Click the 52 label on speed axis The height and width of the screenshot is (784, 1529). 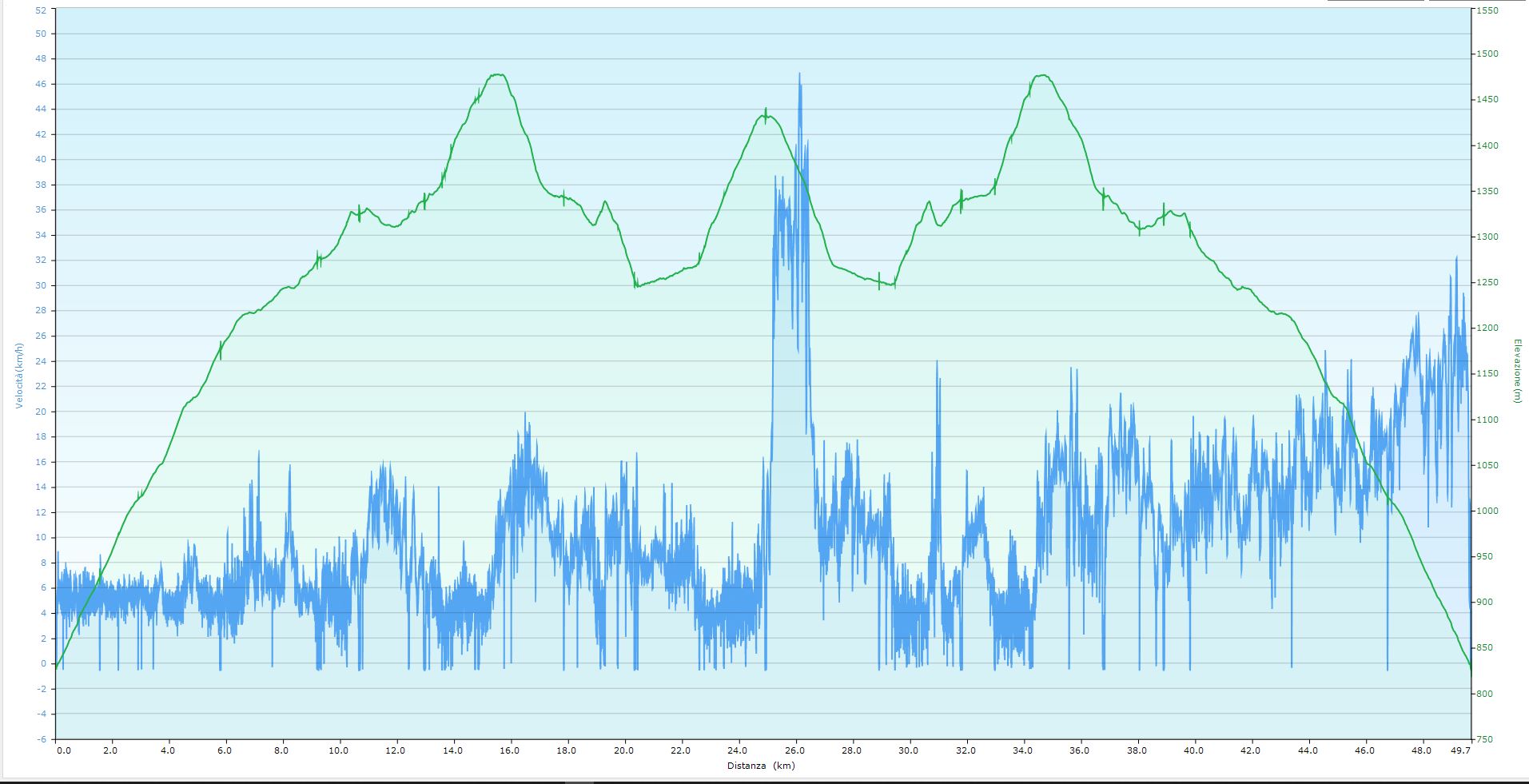[42, 9]
